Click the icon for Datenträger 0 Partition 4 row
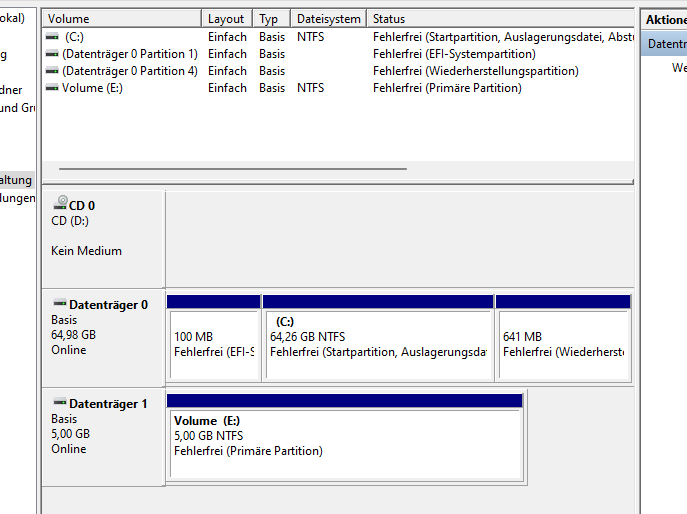Image resolution: width=687 pixels, height=514 pixels. pyautogui.click(x=52, y=71)
